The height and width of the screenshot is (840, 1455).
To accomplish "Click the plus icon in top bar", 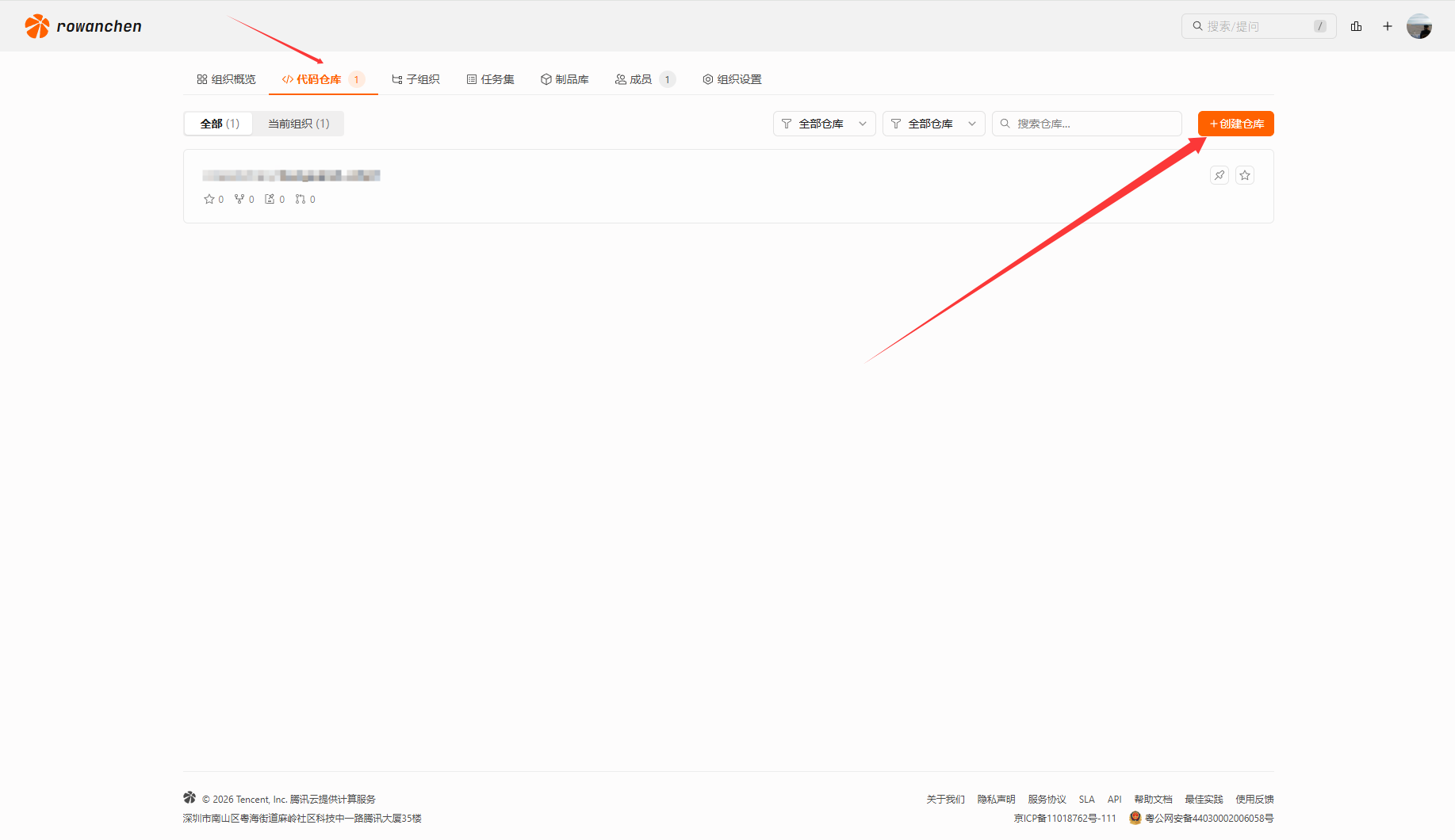I will 1388,26.
